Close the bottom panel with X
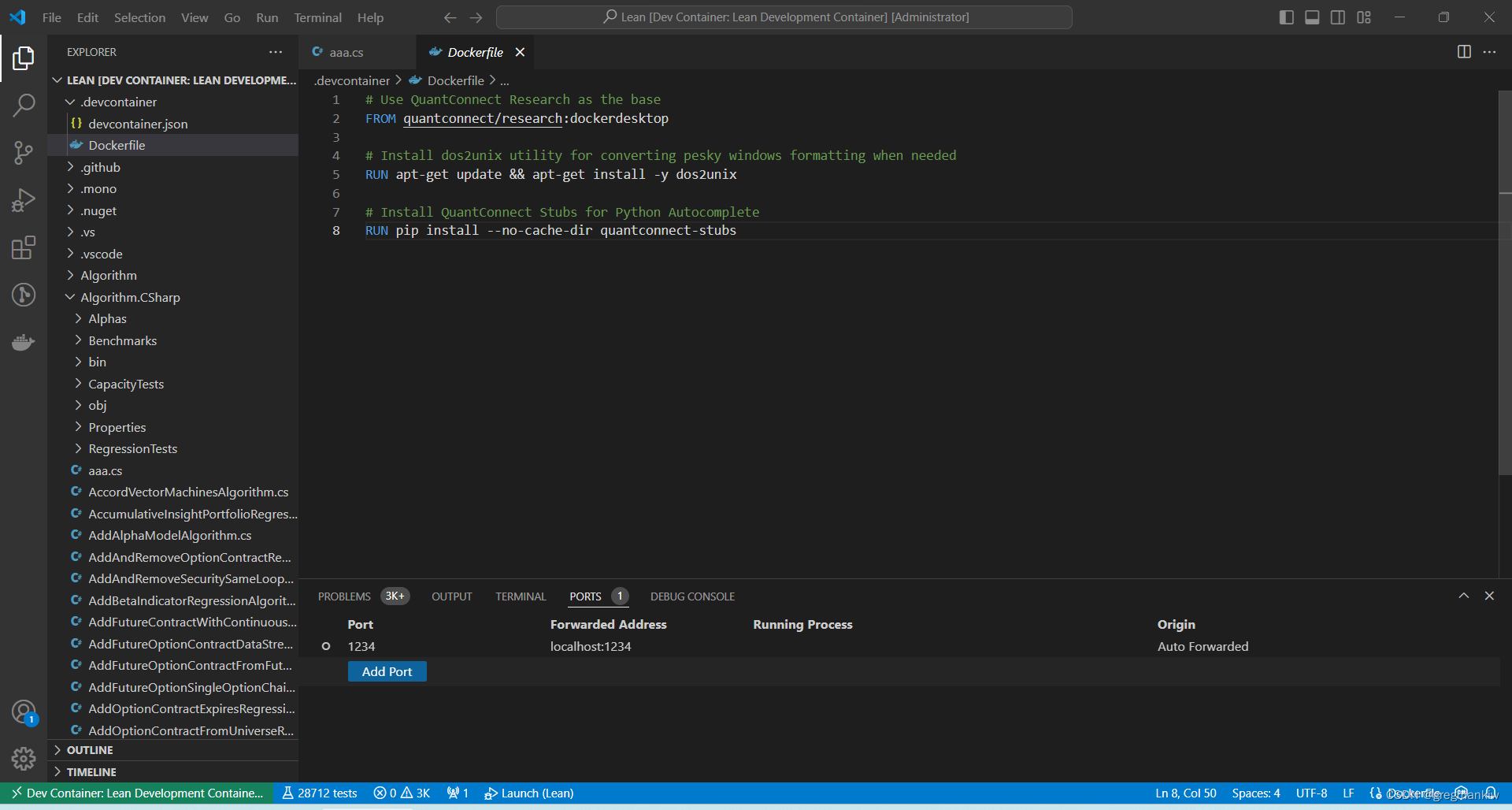This screenshot has height=810, width=1512. (x=1489, y=596)
